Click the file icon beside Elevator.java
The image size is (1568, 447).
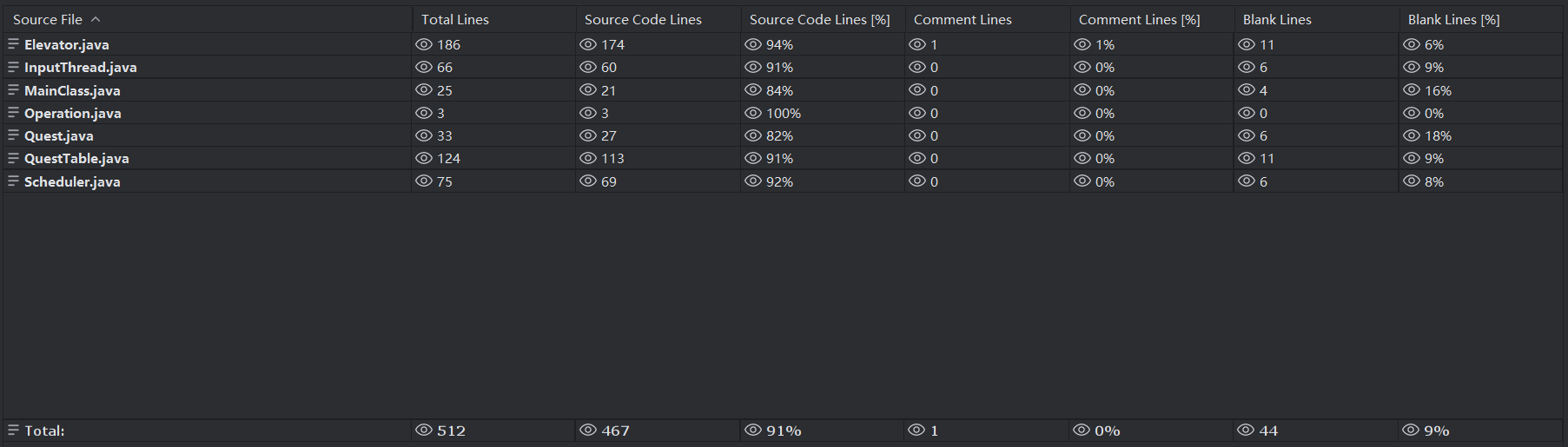click(x=13, y=44)
